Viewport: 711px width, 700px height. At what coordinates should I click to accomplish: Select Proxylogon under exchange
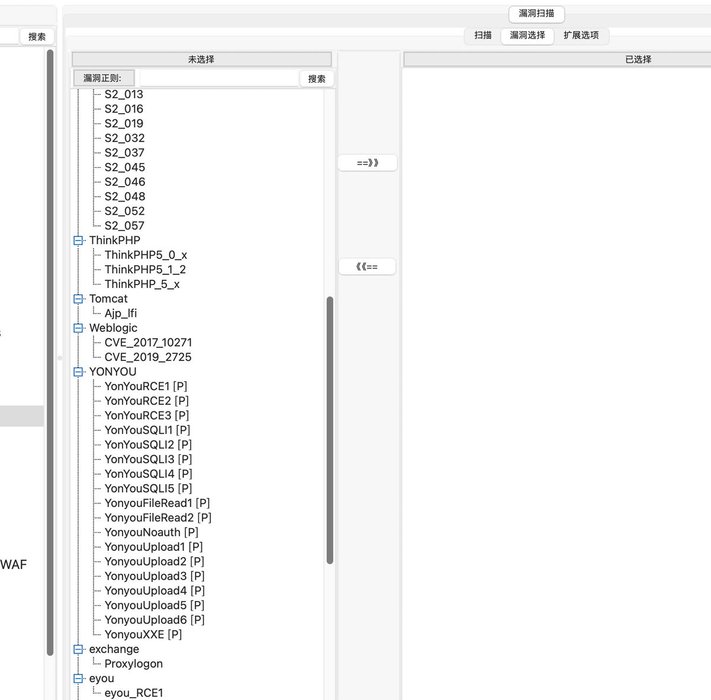click(133, 663)
